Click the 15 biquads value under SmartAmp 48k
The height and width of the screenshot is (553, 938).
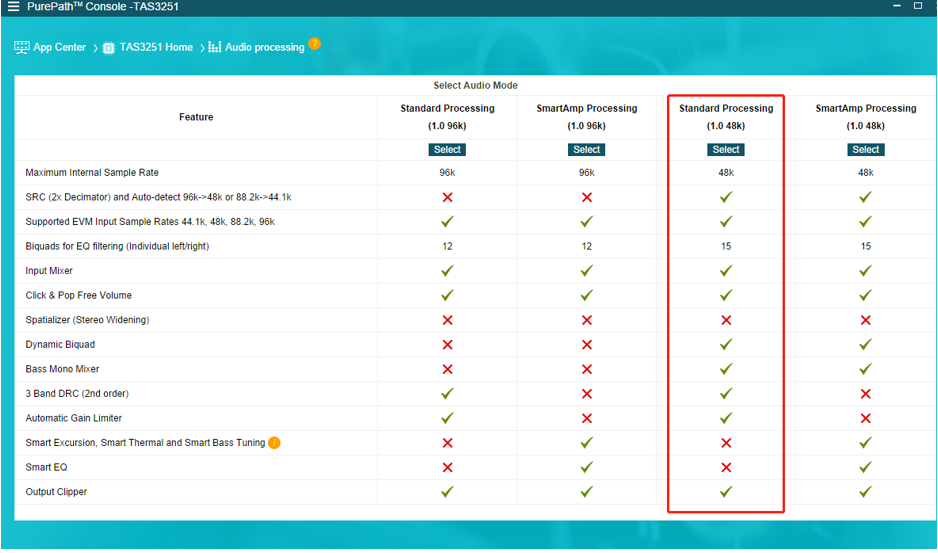(x=866, y=247)
